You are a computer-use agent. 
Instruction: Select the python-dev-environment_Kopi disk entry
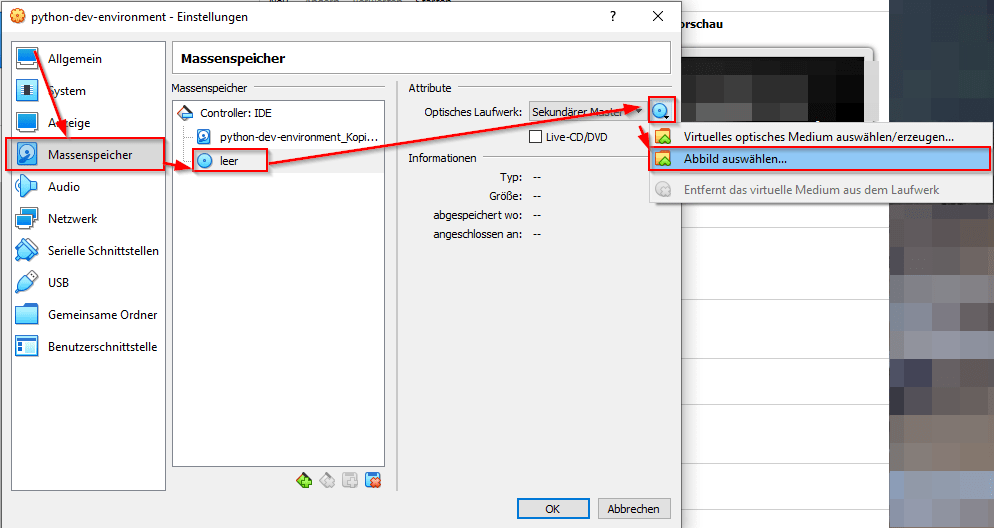[288, 137]
